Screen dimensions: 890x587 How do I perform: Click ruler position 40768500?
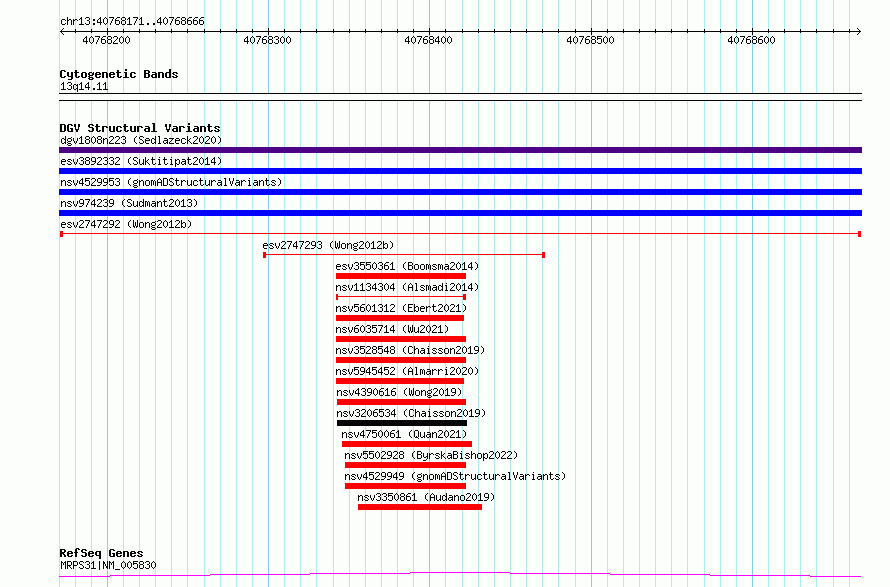point(590,40)
